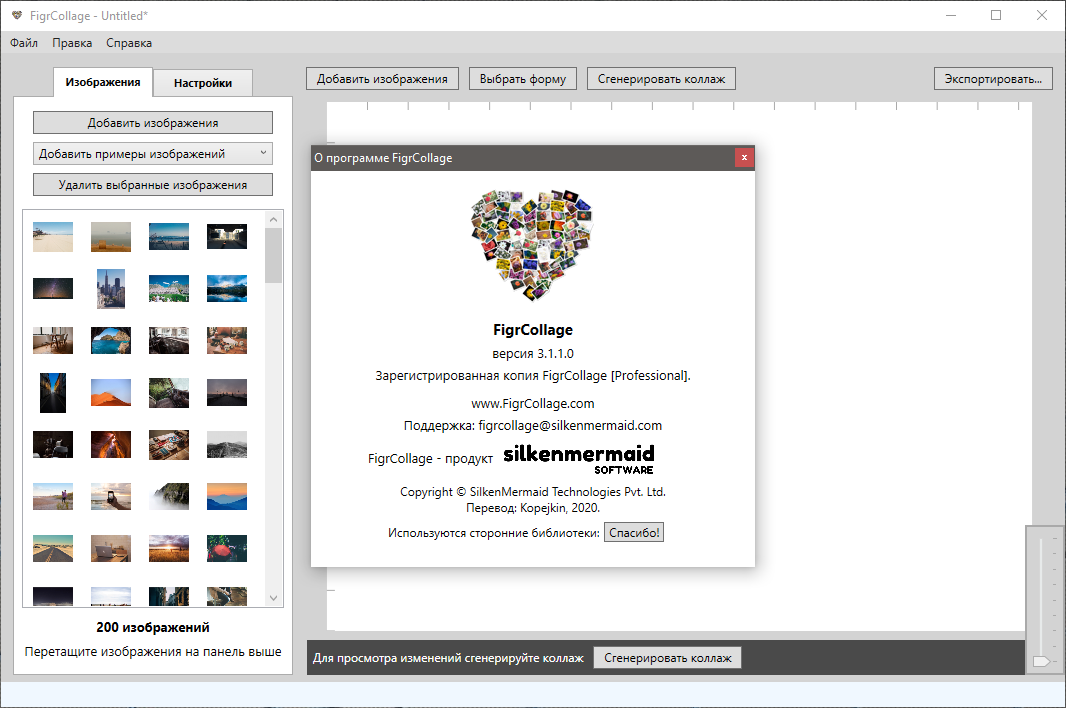
Task: Close the About FigrCollage dialog
Action: (x=743, y=157)
